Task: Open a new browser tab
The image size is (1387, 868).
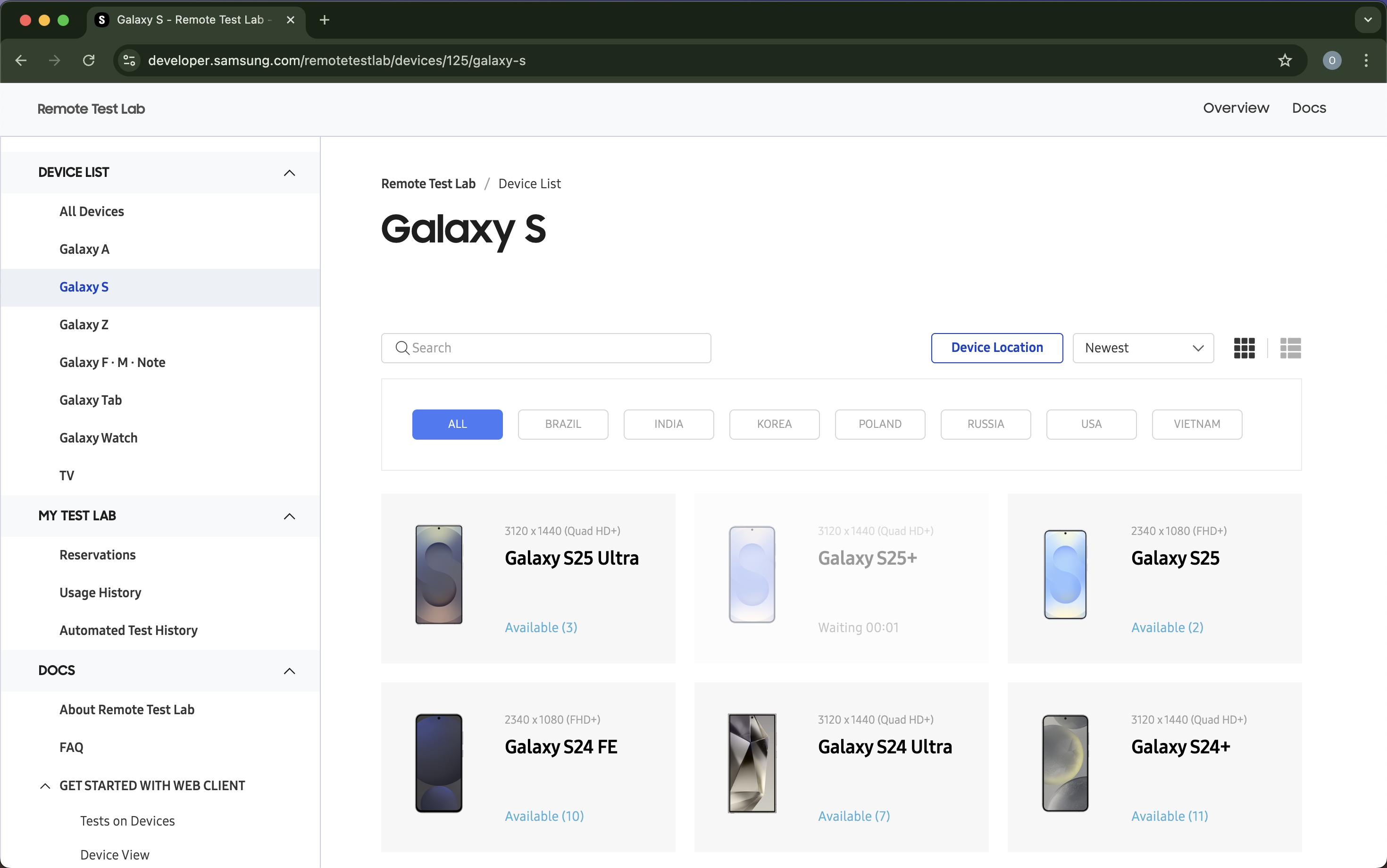Action: [325, 20]
